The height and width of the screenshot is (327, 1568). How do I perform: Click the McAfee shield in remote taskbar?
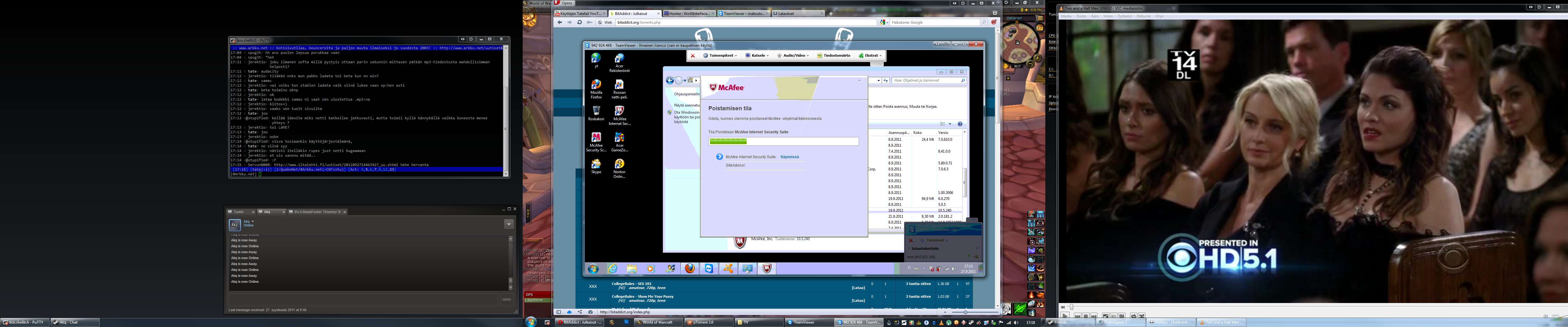767,268
